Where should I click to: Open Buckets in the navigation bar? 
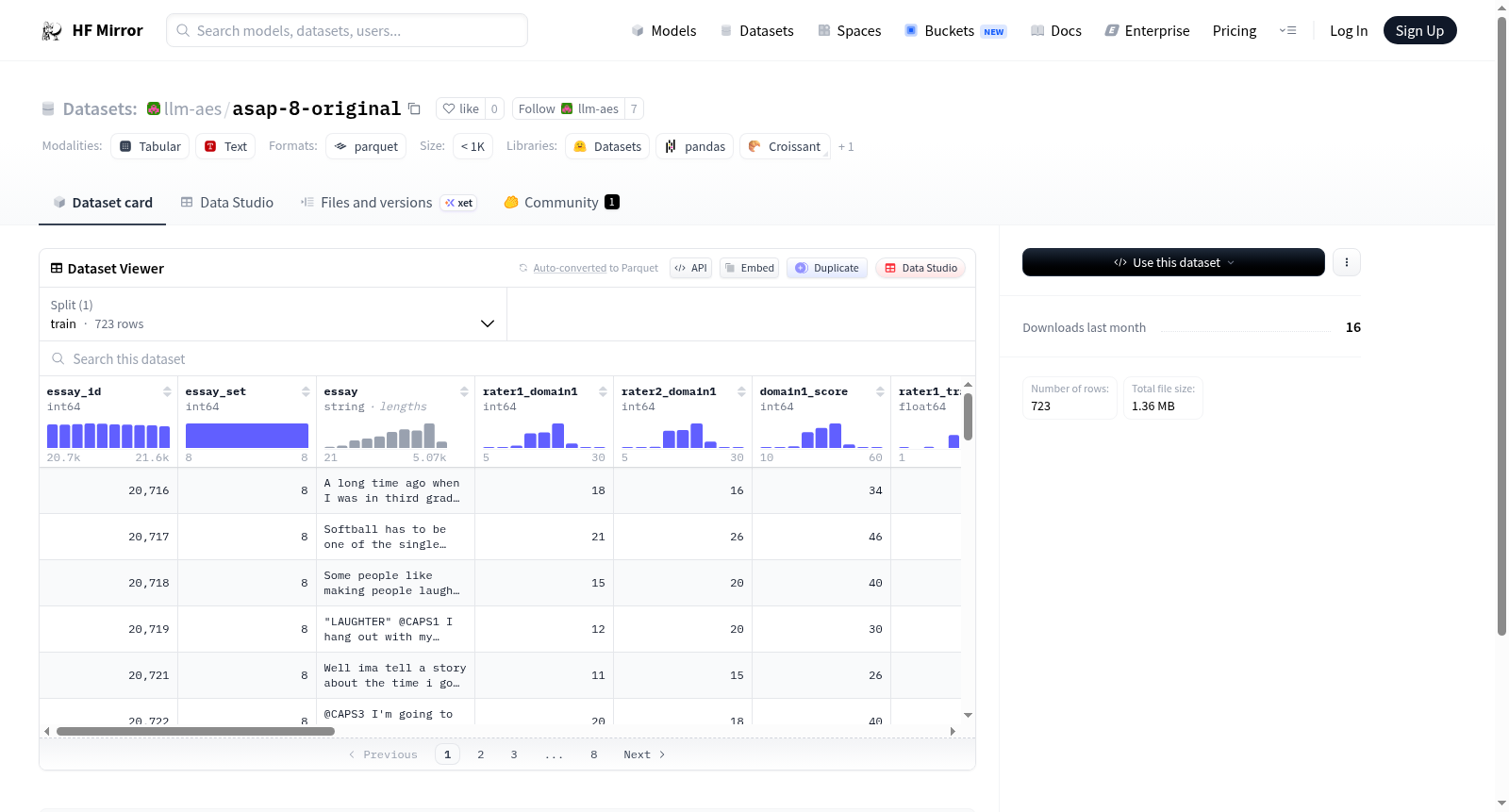955,31
